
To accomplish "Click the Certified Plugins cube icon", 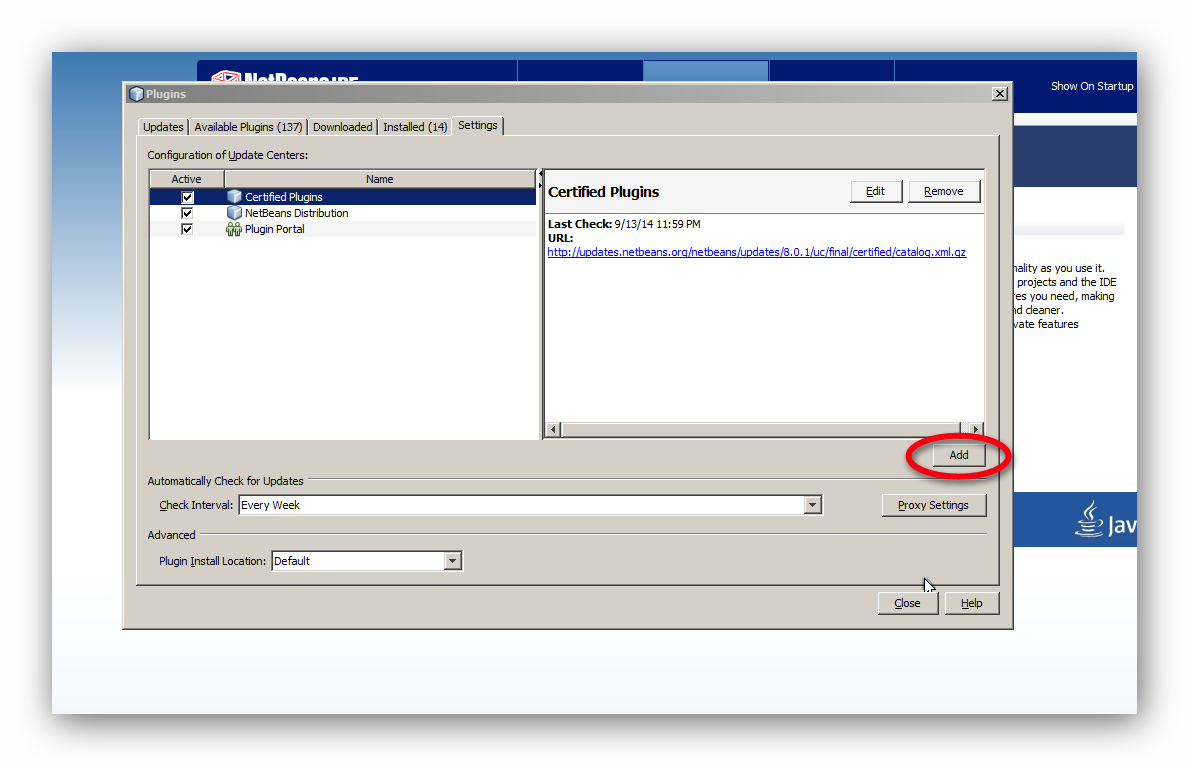I will point(234,196).
